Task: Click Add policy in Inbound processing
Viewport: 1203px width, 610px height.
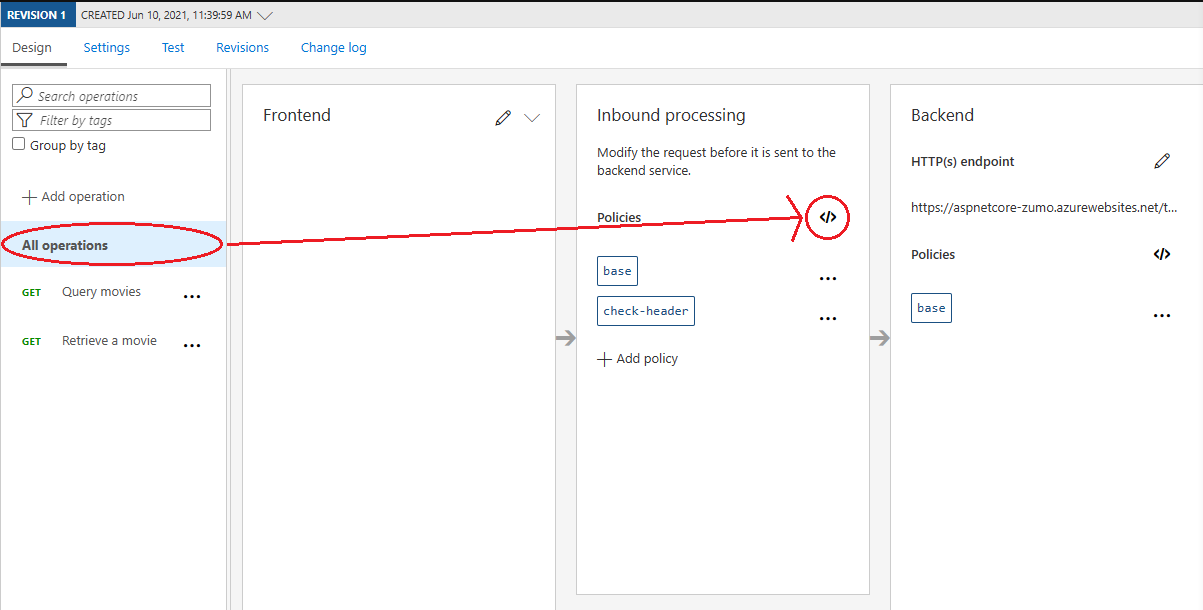Action: coord(638,359)
